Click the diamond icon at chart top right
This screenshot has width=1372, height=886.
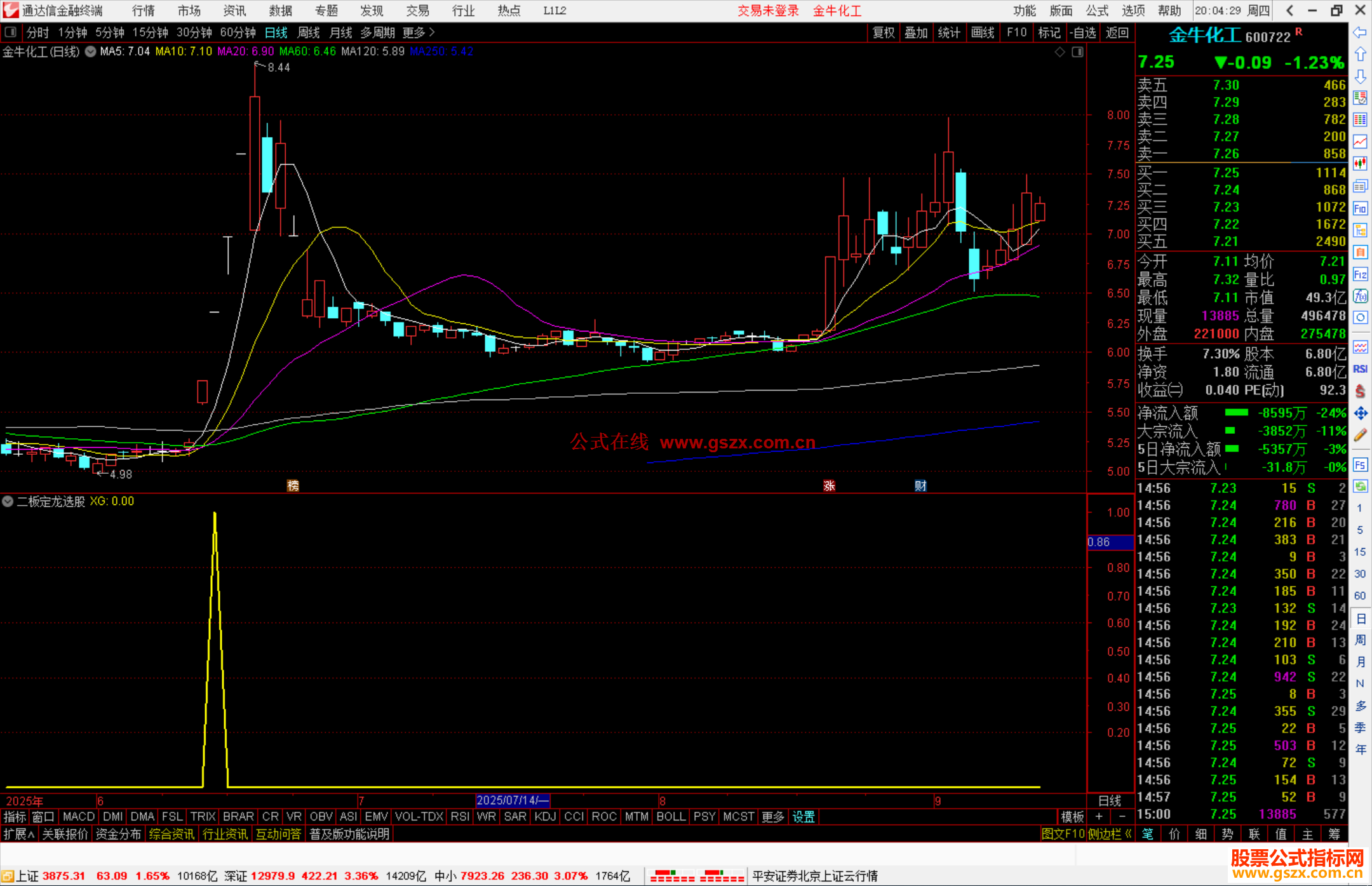click(1060, 52)
